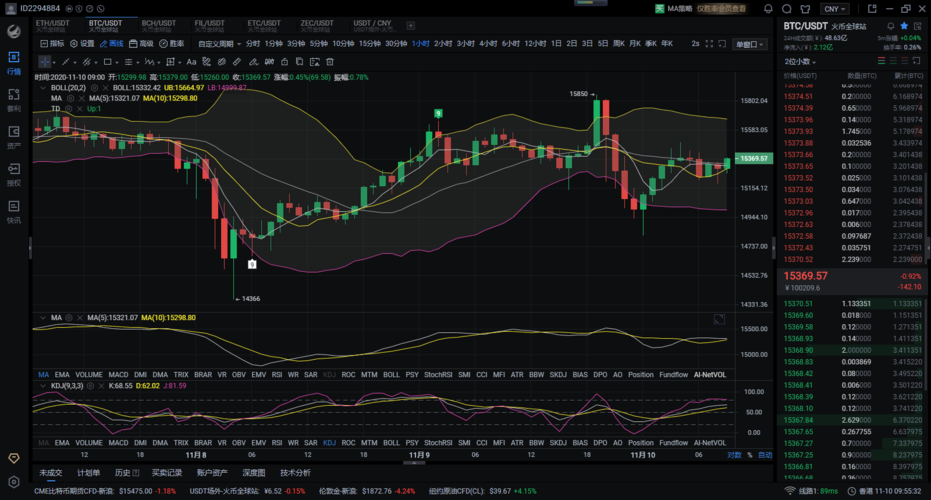Remove KDJ(9,3,3) indicator with its X
931x500 pixels.
pos(102,386)
